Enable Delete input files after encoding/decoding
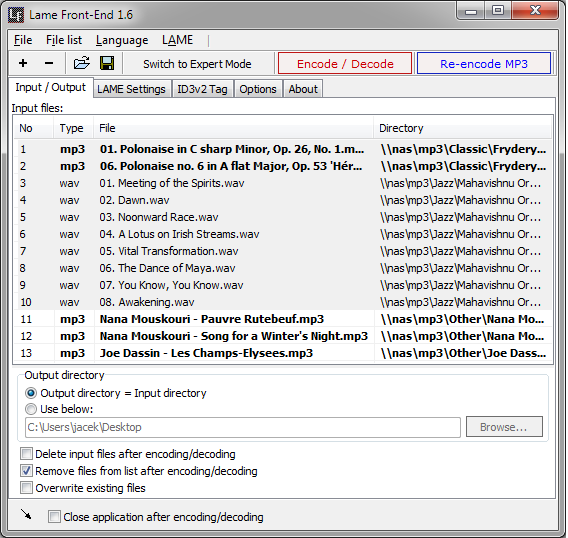Viewport: 568px width, 538px height. coord(26,454)
